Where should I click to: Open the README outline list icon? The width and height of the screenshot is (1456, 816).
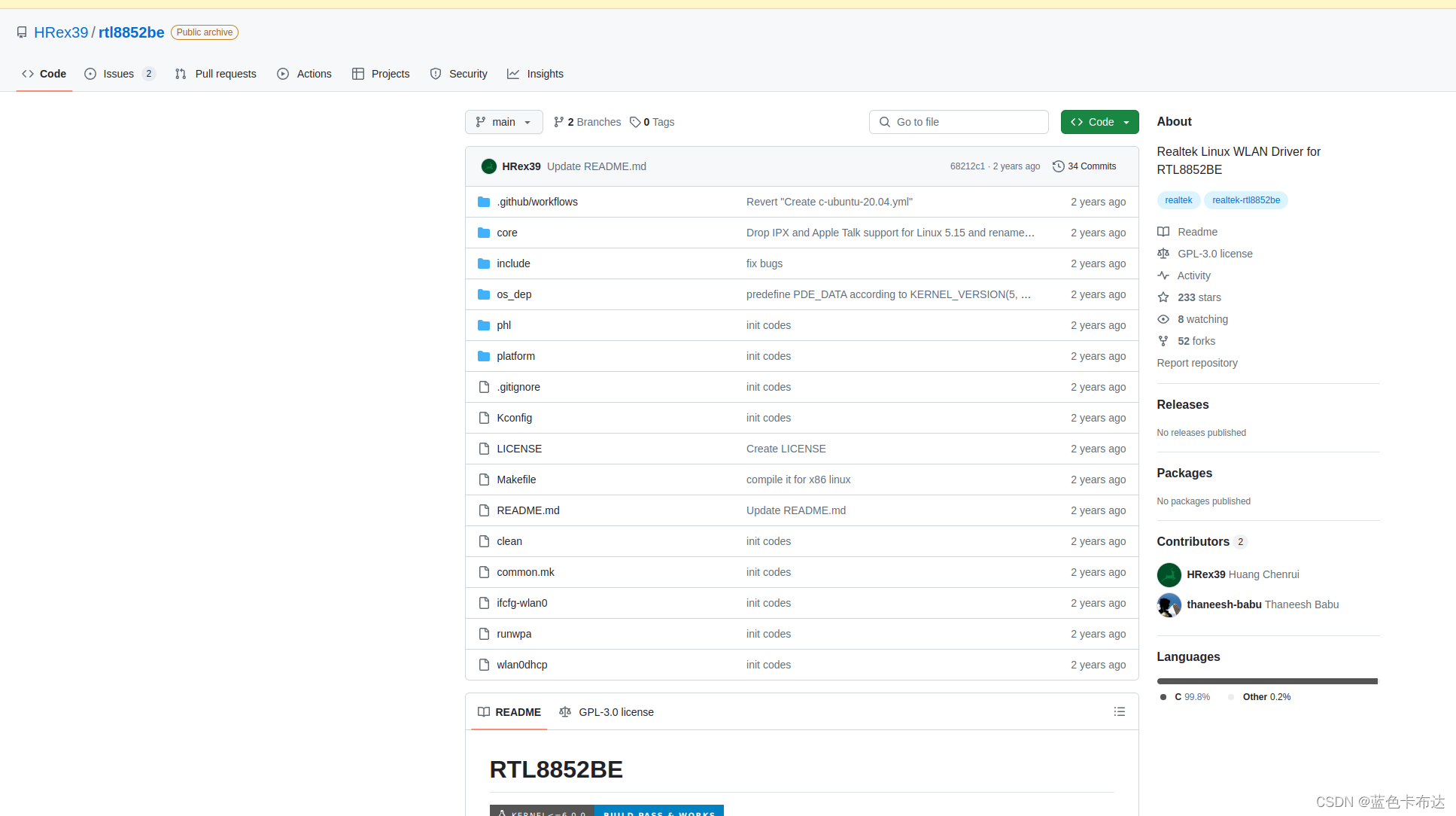tap(1120, 712)
